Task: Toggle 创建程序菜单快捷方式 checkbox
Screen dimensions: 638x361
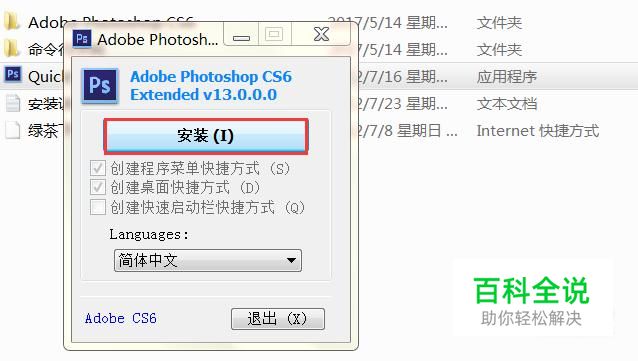Action: coord(98,168)
